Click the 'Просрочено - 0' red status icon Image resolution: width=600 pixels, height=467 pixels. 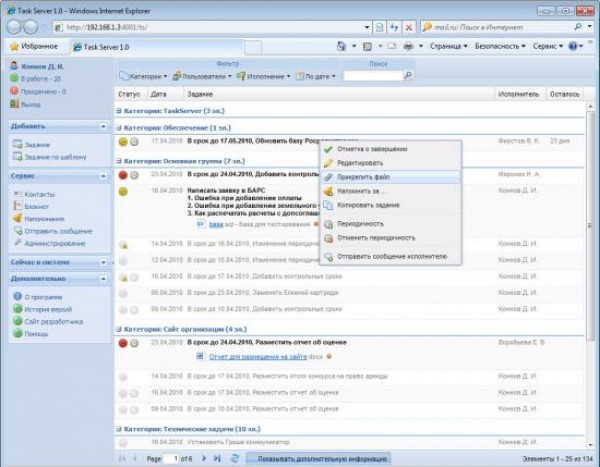tap(14, 91)
